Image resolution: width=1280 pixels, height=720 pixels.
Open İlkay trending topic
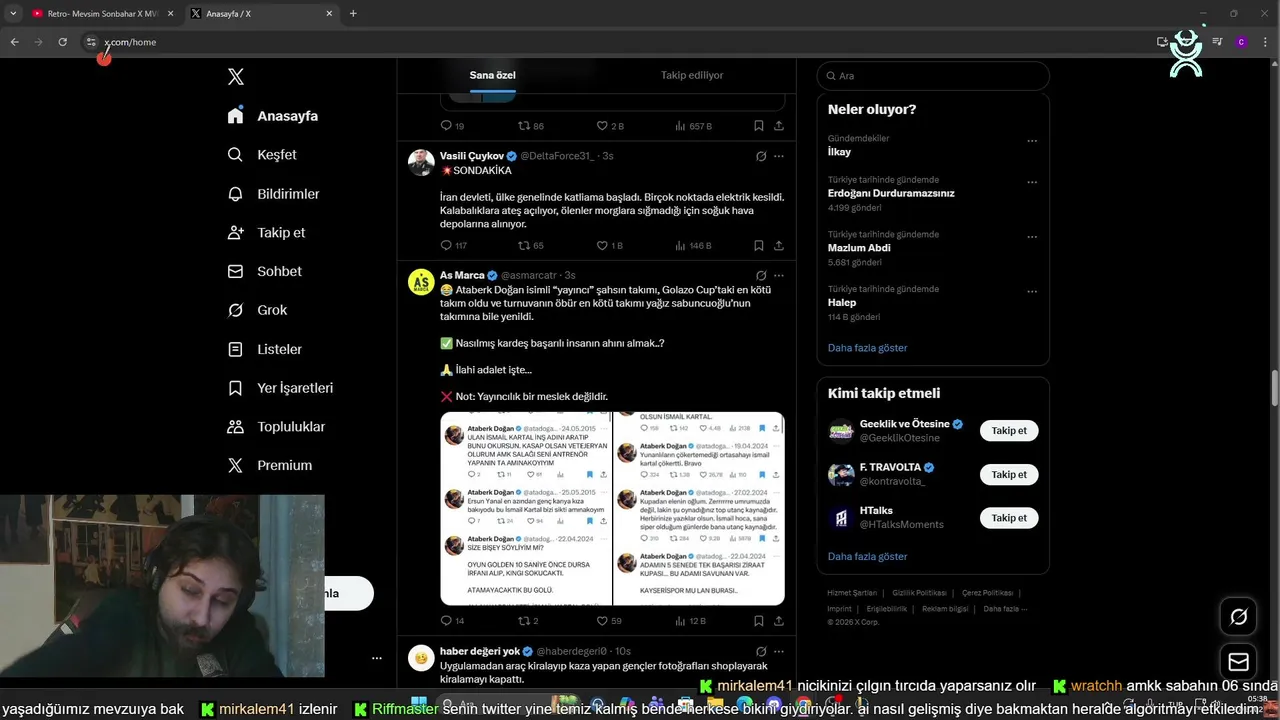[839, 152]
